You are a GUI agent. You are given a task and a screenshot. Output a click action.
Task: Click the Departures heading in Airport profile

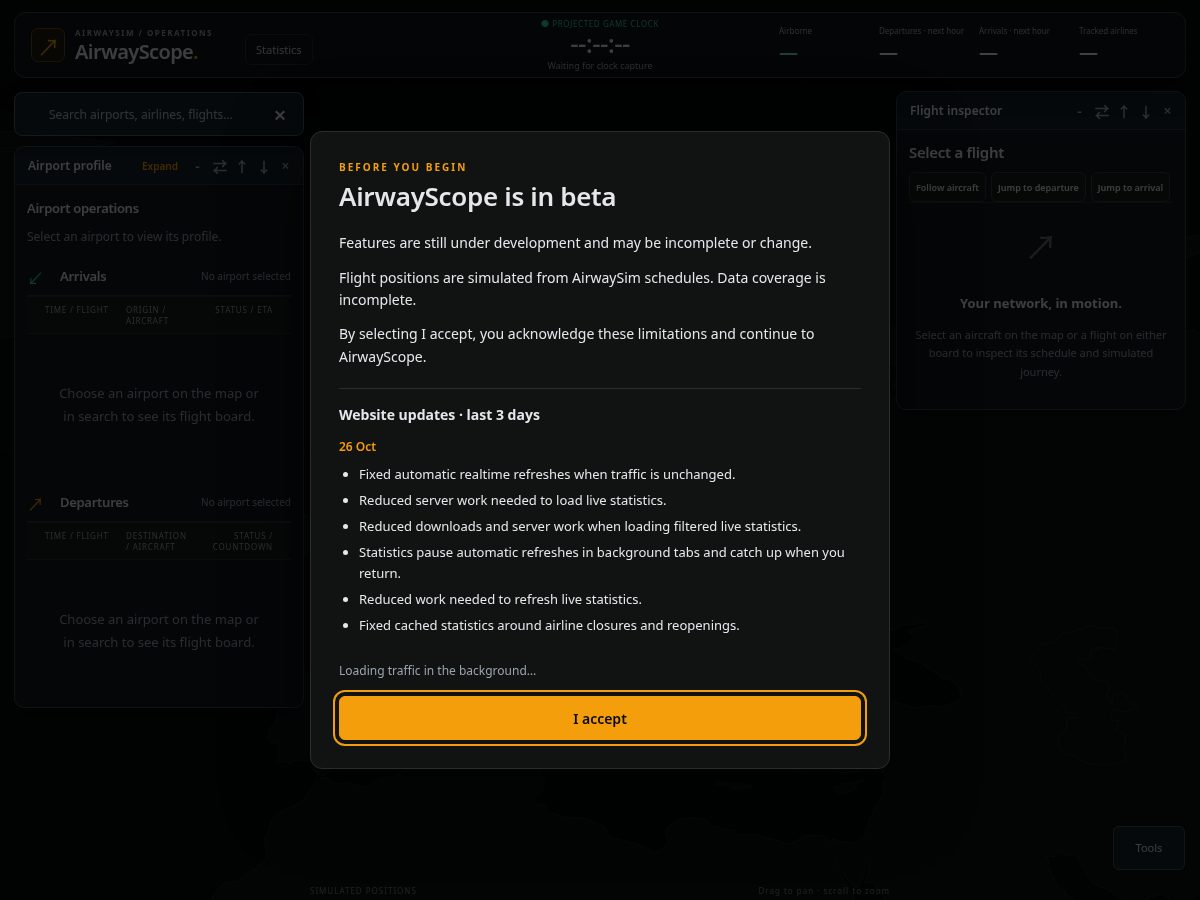[94, 502]
